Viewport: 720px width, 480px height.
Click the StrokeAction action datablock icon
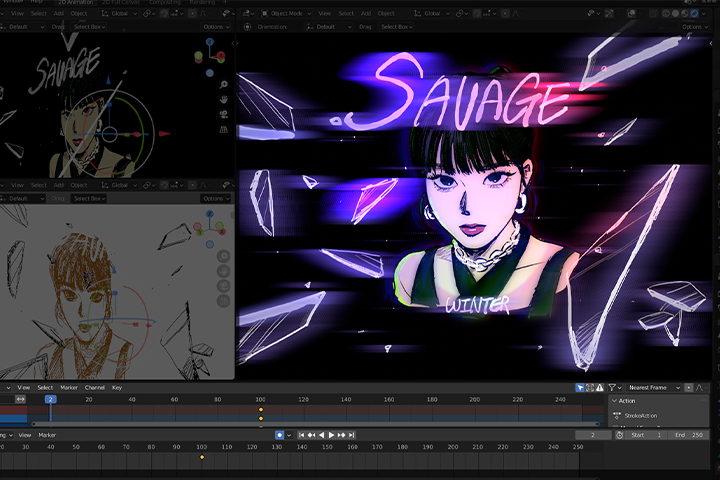point(617,416)
